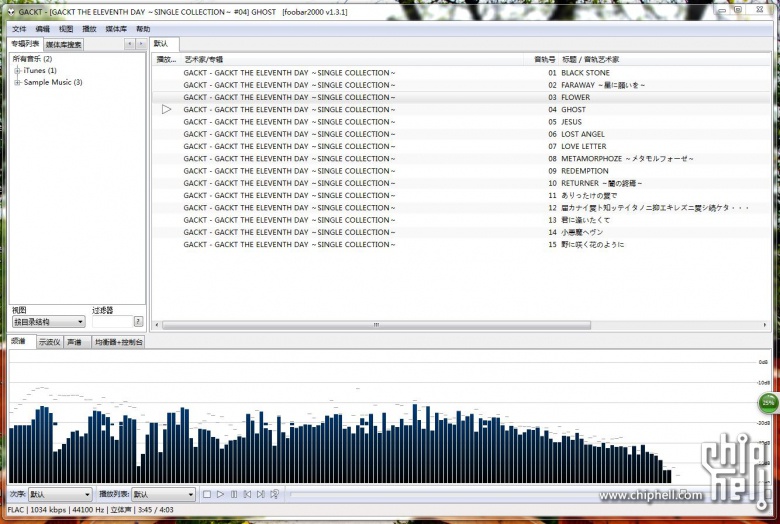The image size is (780, 524).
Task: Select track 07 LOVE LETTER
Action: tap(461, 146)
